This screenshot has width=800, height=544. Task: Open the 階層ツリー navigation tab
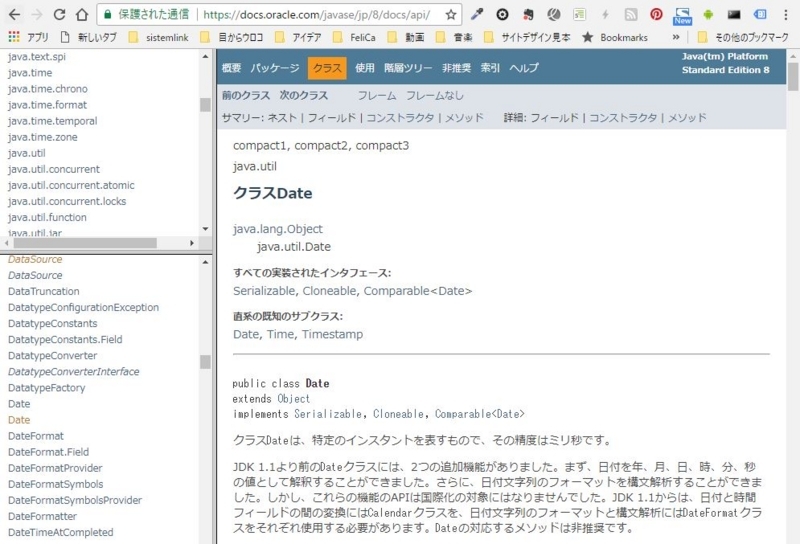click(x=408, y=68)
